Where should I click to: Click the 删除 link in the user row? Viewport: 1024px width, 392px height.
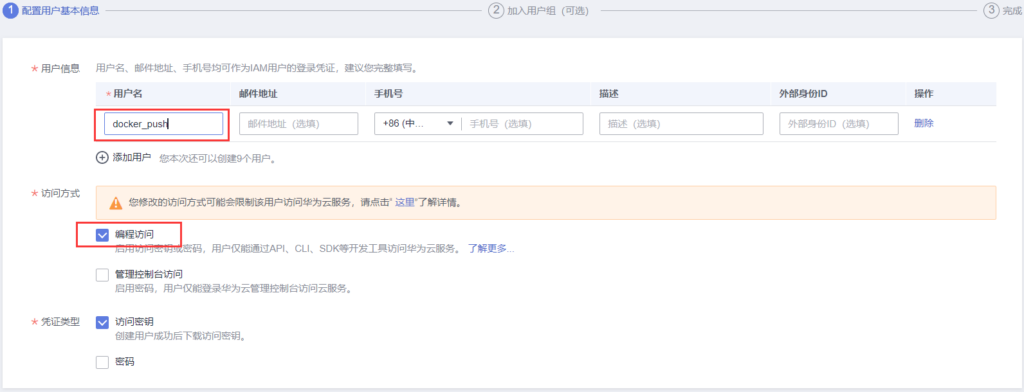[923, 123]
